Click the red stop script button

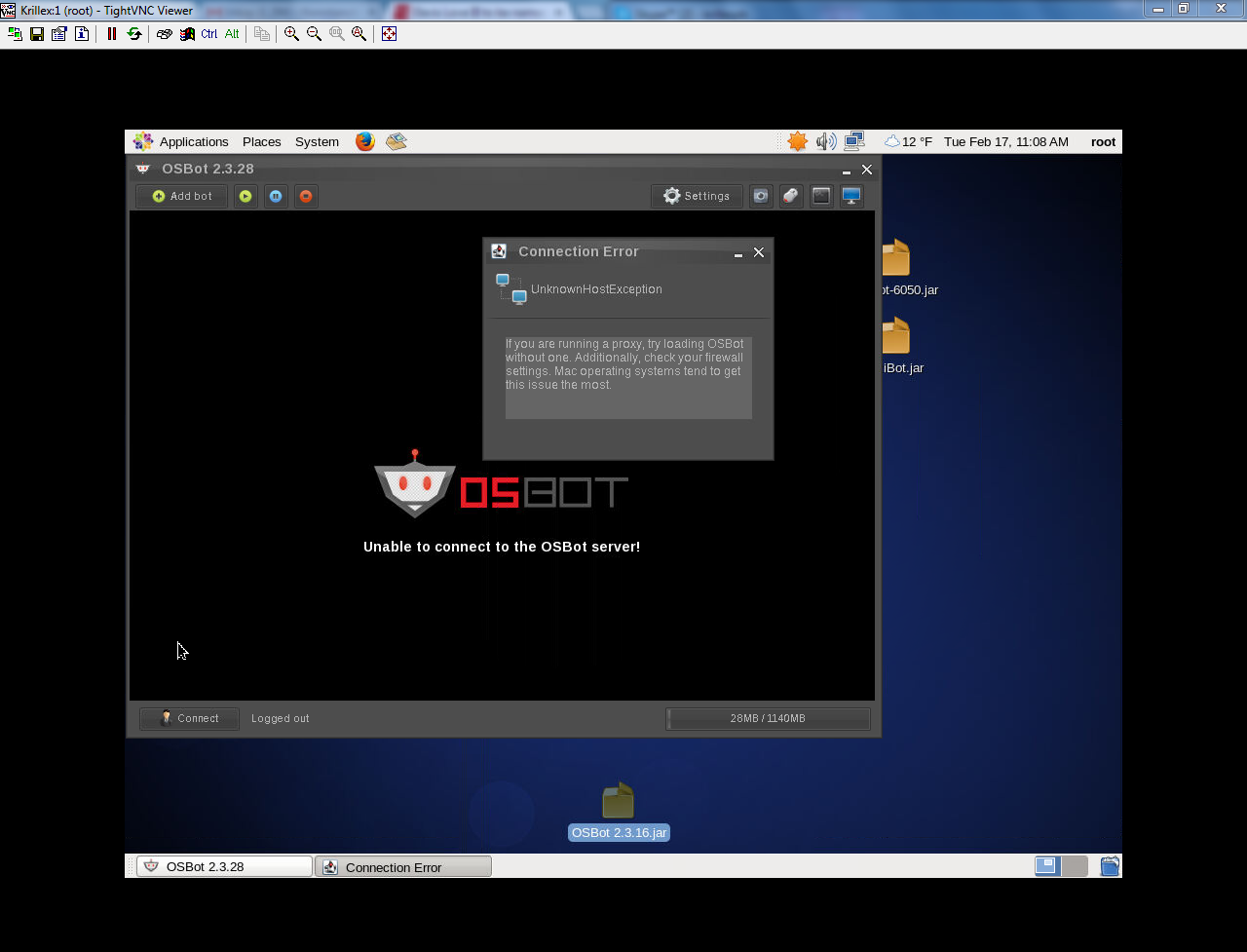[x=306, y=196]
